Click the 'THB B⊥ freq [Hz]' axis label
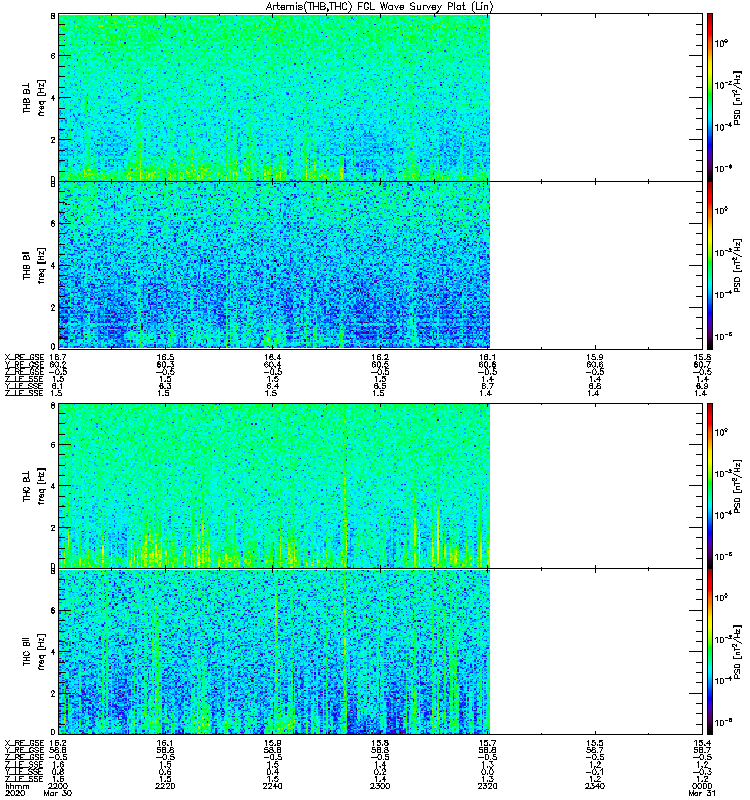750x800 pixels. click(34, 97)
